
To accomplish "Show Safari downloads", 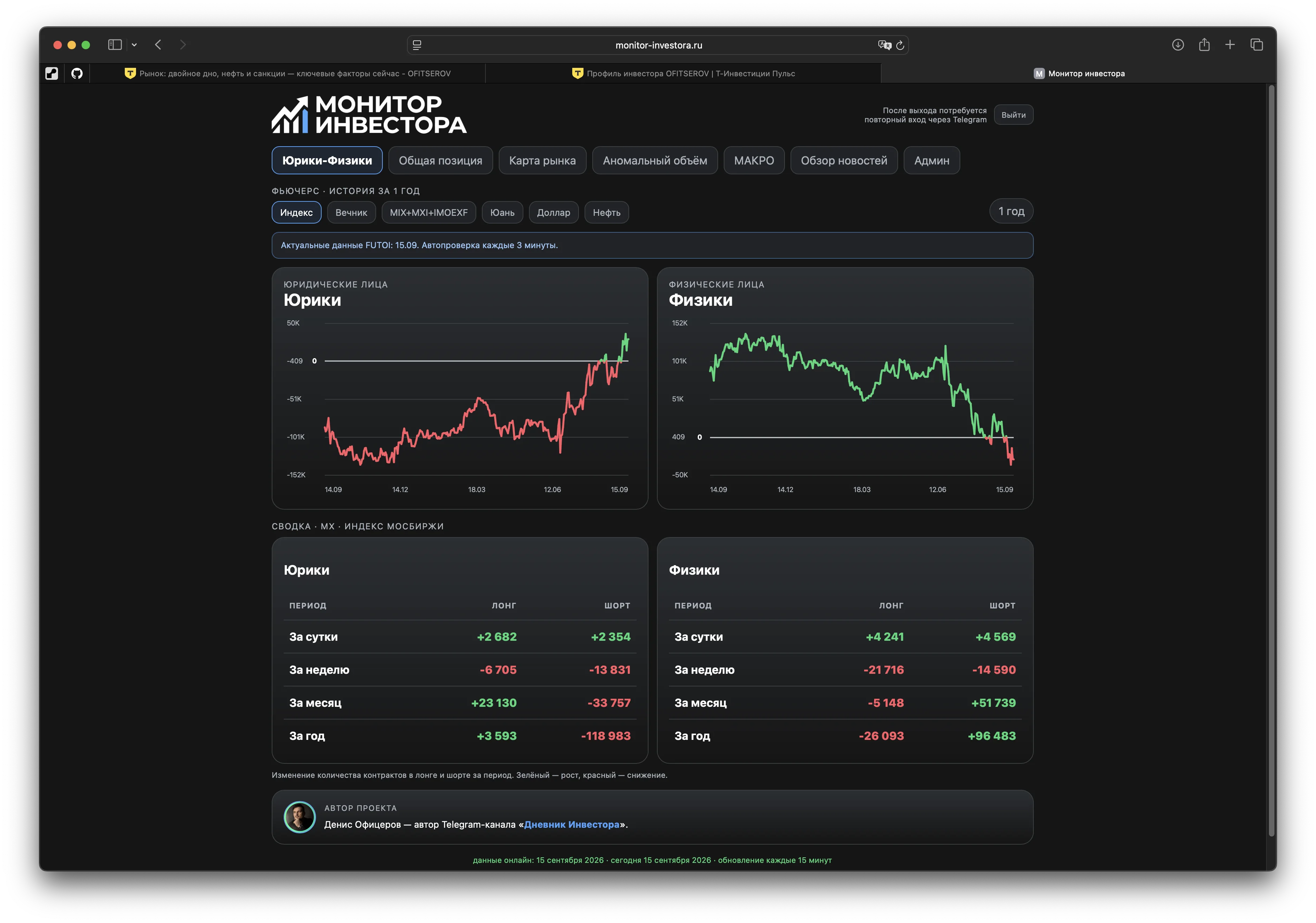I will [1178, 45].
